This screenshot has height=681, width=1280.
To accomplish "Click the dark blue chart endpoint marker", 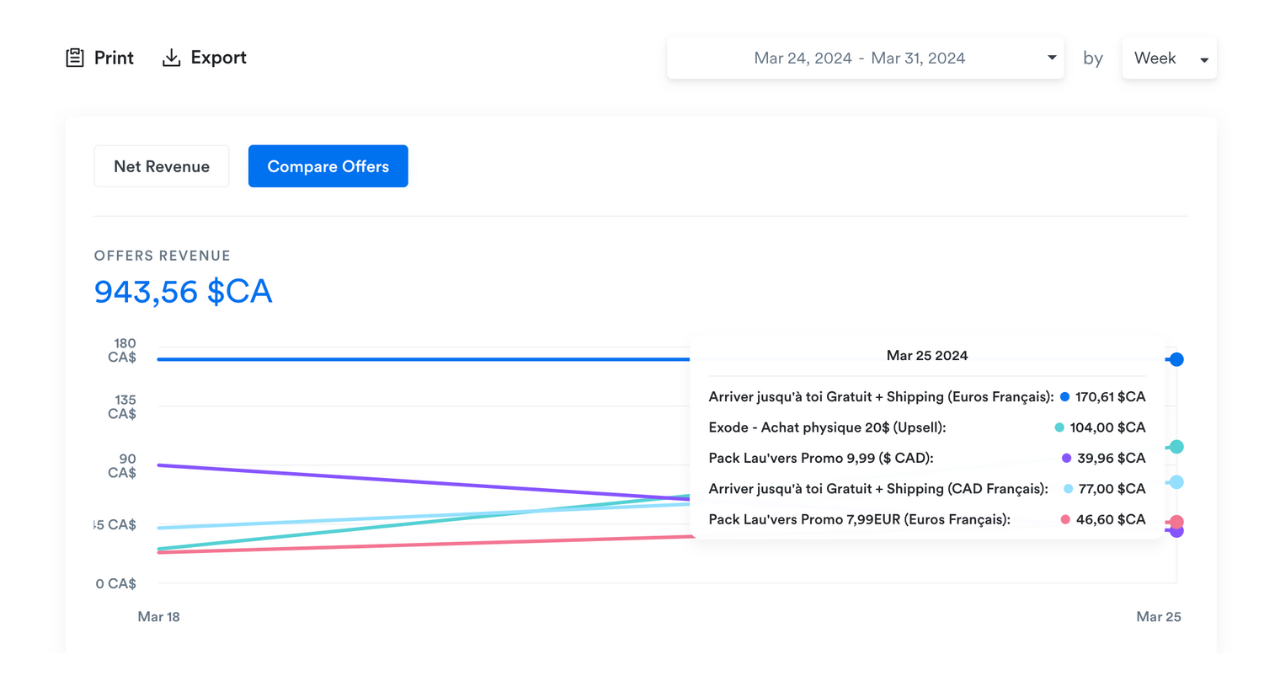I will [x=1177, y=359].
